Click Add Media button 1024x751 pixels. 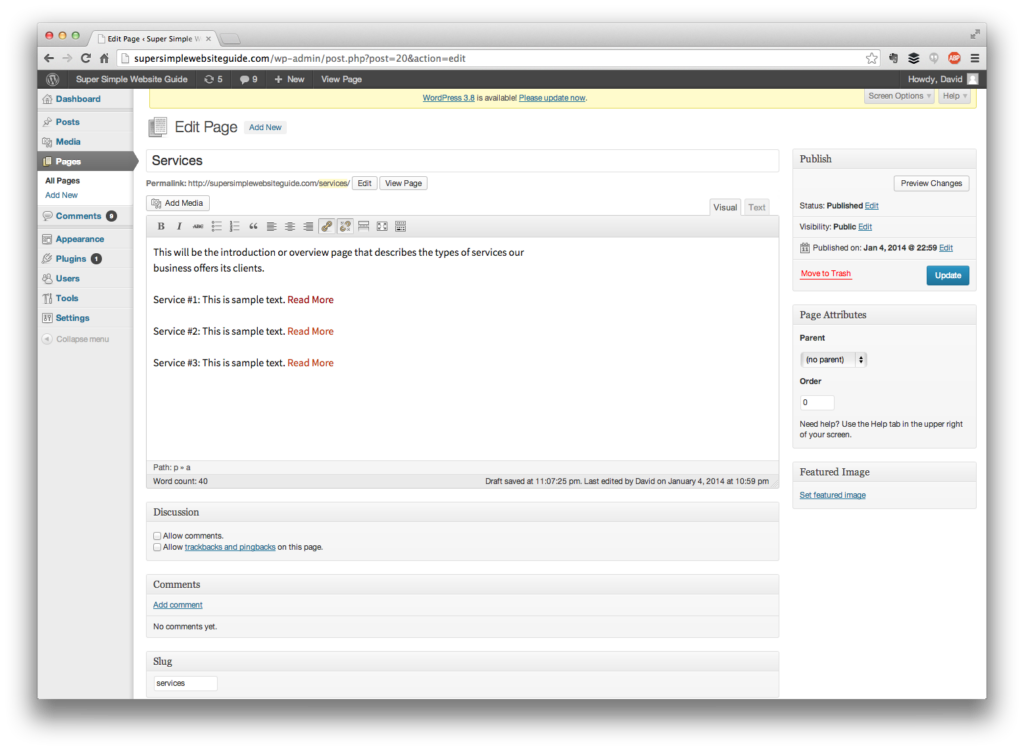178,203
